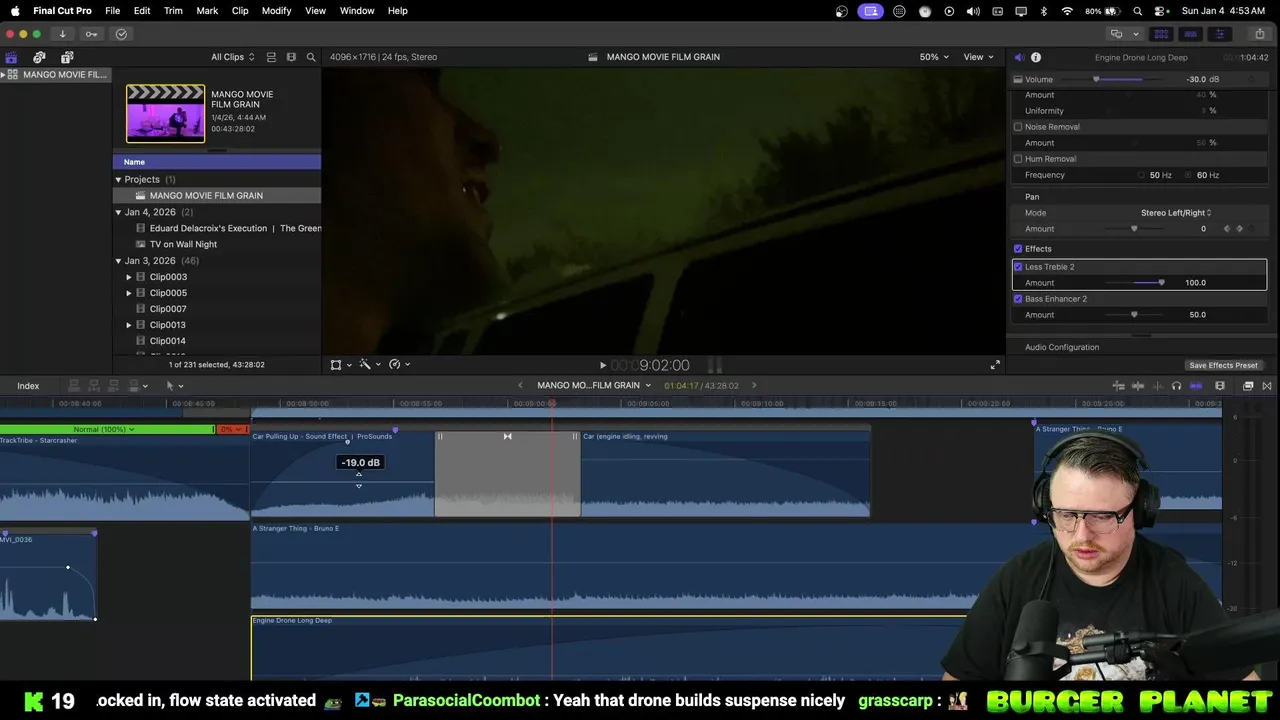The height and width of the screenshot is (720, 1280).
Task: Collapse the Jan 4, 2026 group
Action: pos(118,212)
